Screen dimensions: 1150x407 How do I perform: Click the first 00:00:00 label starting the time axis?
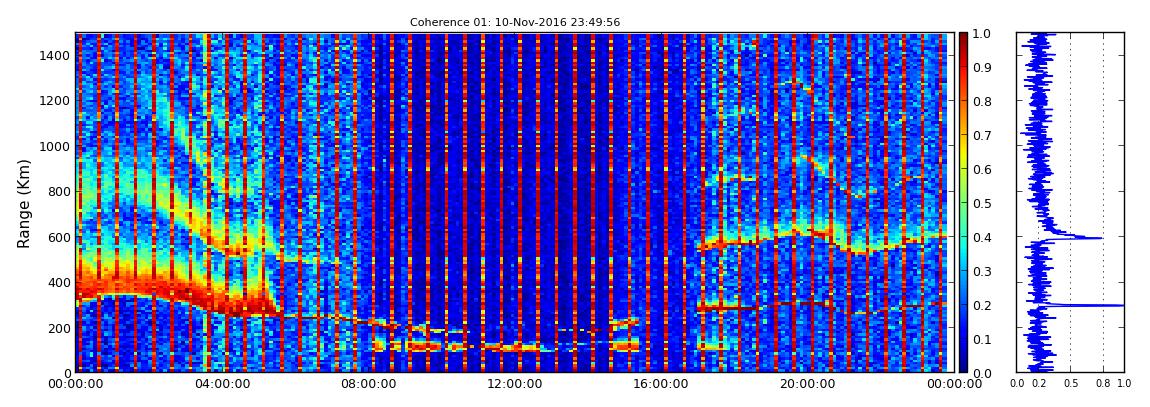(x=76, y=384)
